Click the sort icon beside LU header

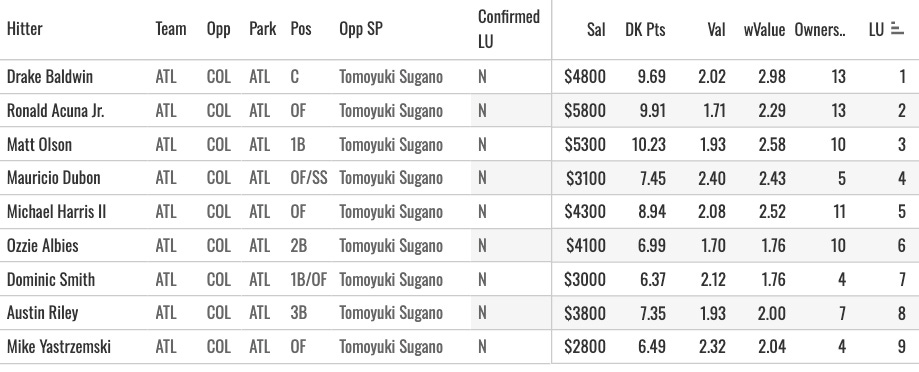pos(897,29)
